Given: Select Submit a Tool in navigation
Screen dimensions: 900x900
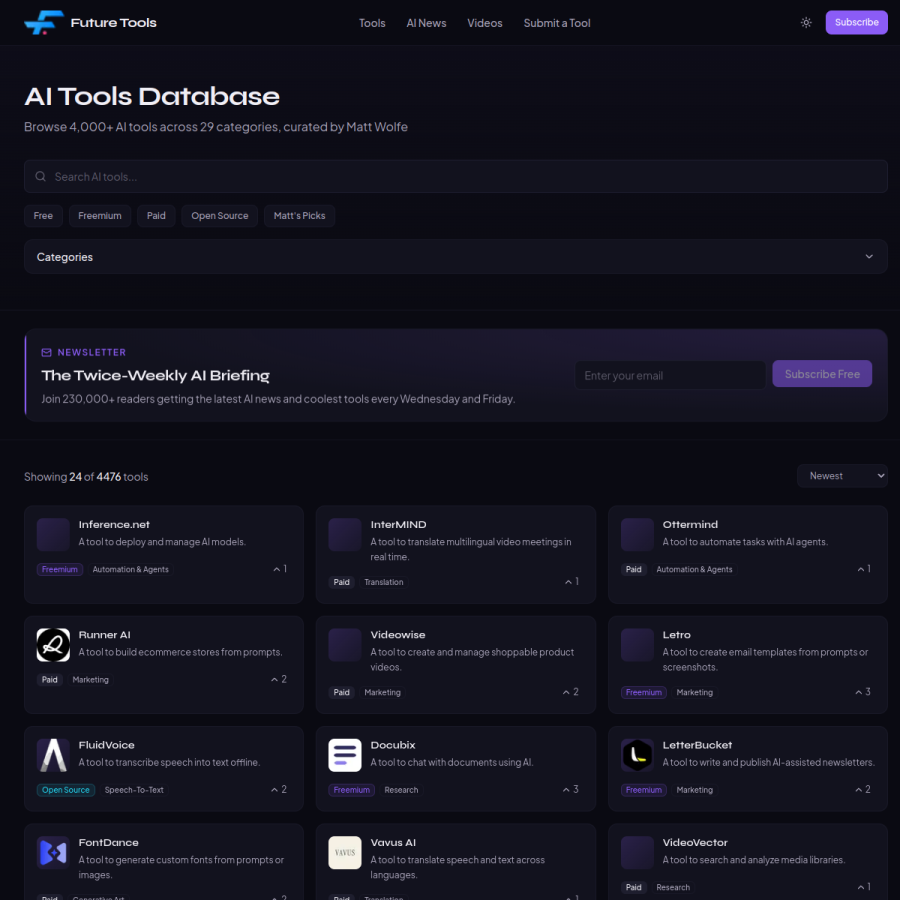Looking at the screenshot, I should [557, 23].
